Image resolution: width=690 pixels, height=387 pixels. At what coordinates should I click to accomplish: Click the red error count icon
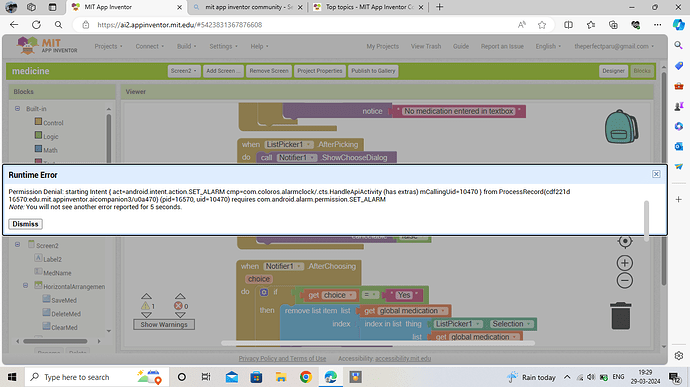pos(178,306)
